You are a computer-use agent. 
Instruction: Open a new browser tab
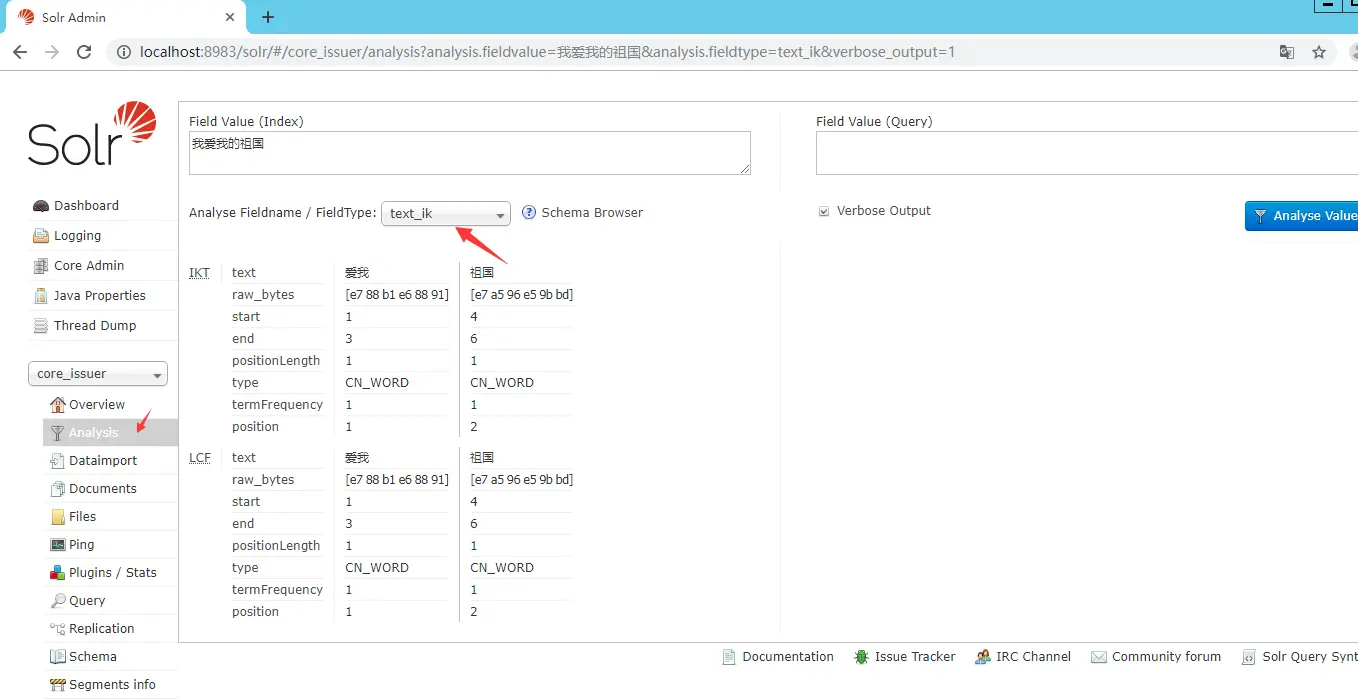[x=268, y=17]
